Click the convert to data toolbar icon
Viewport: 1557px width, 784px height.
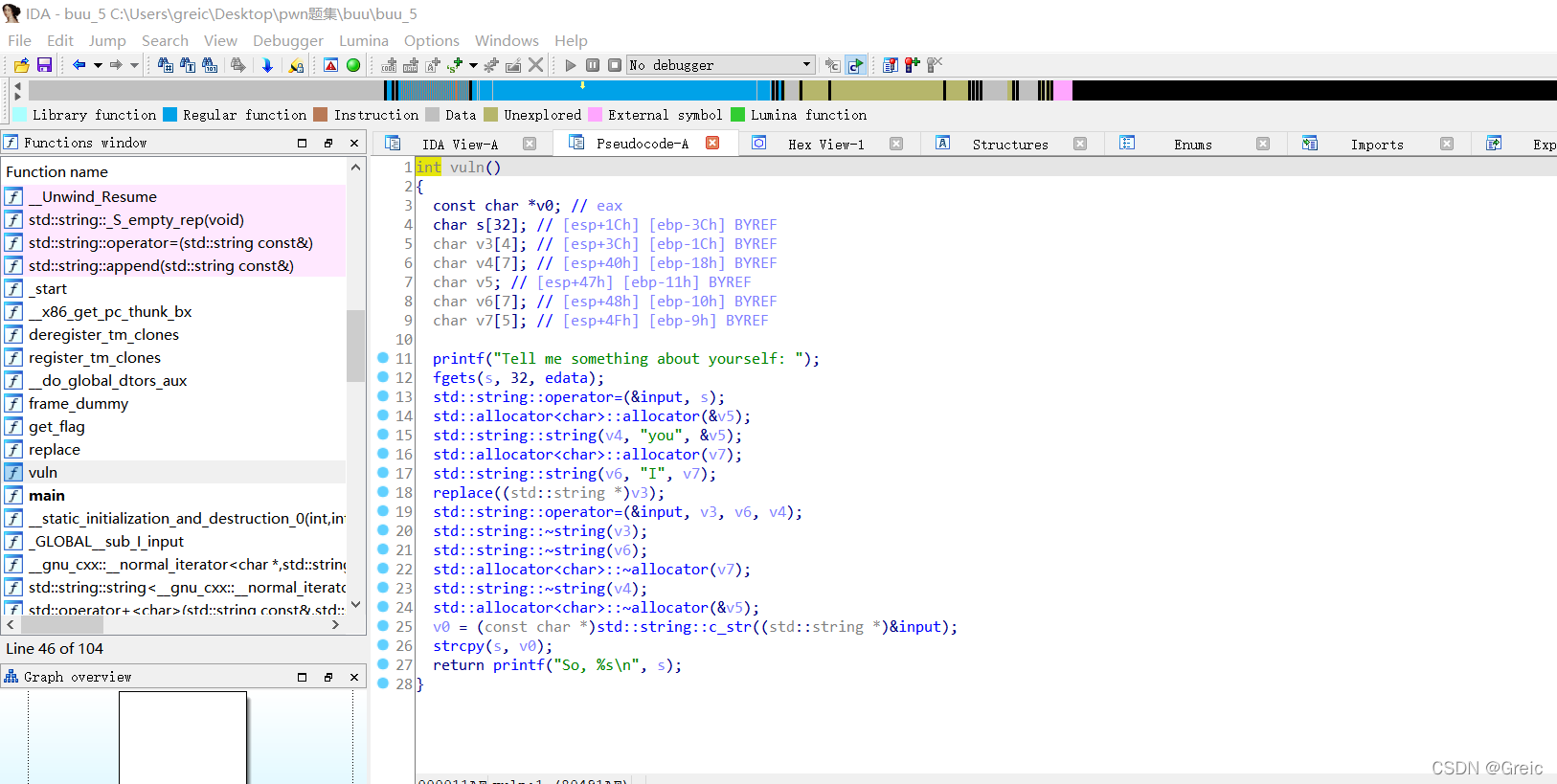click(x=411, y=65)
